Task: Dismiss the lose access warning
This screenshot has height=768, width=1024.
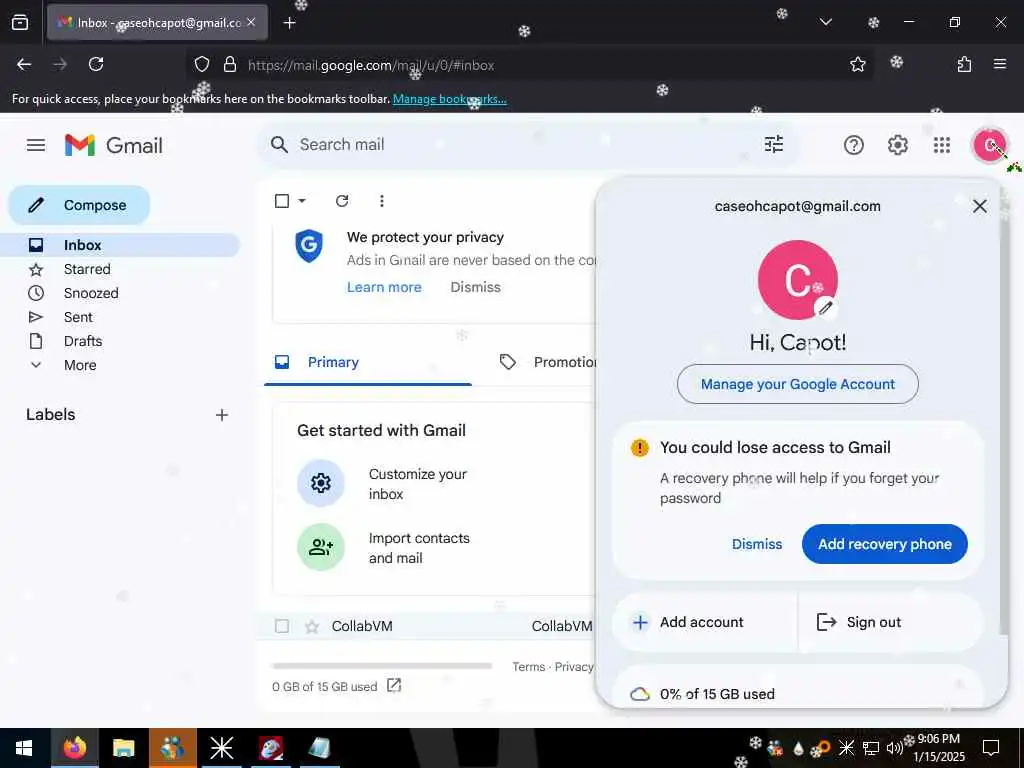Action: (757, 544)
